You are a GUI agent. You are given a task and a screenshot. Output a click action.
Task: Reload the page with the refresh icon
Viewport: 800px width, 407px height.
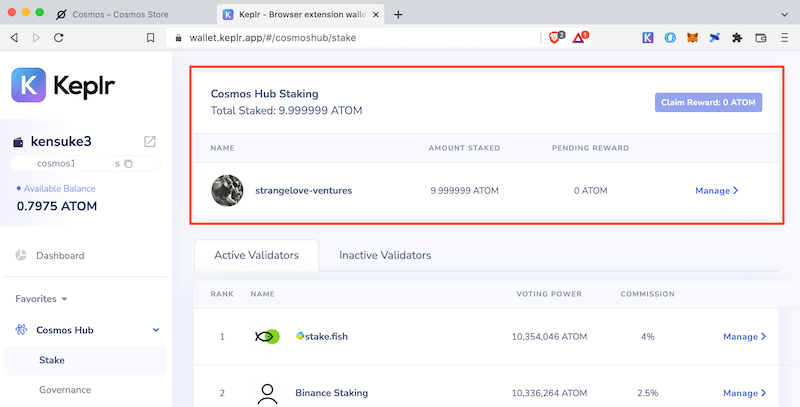click(59, 38)
